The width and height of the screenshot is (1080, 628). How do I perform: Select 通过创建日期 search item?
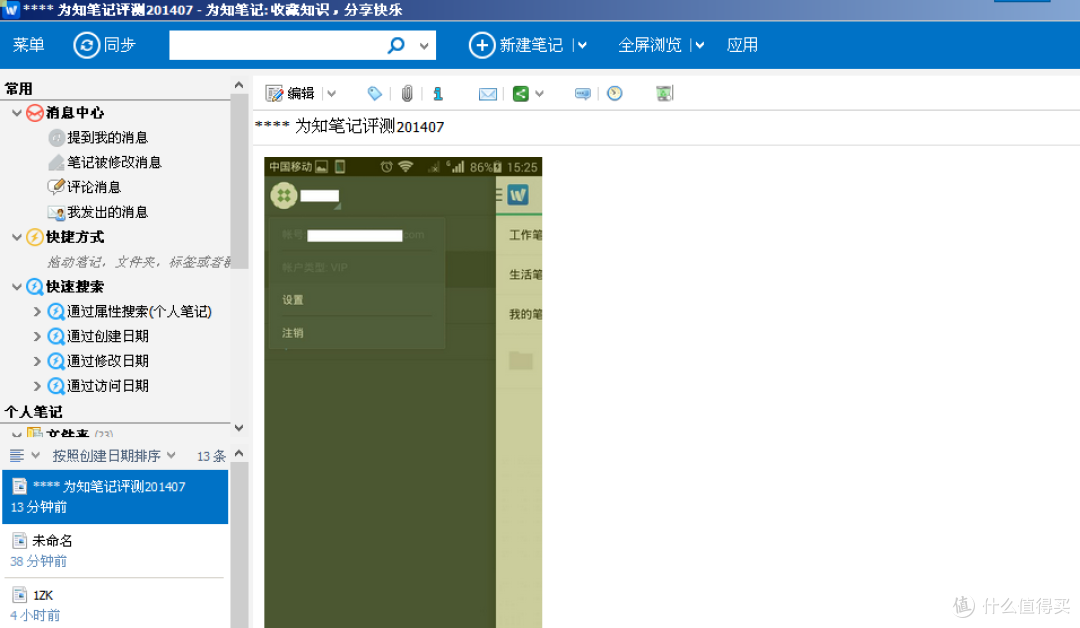pyautogui.click(x=107, y=336)
